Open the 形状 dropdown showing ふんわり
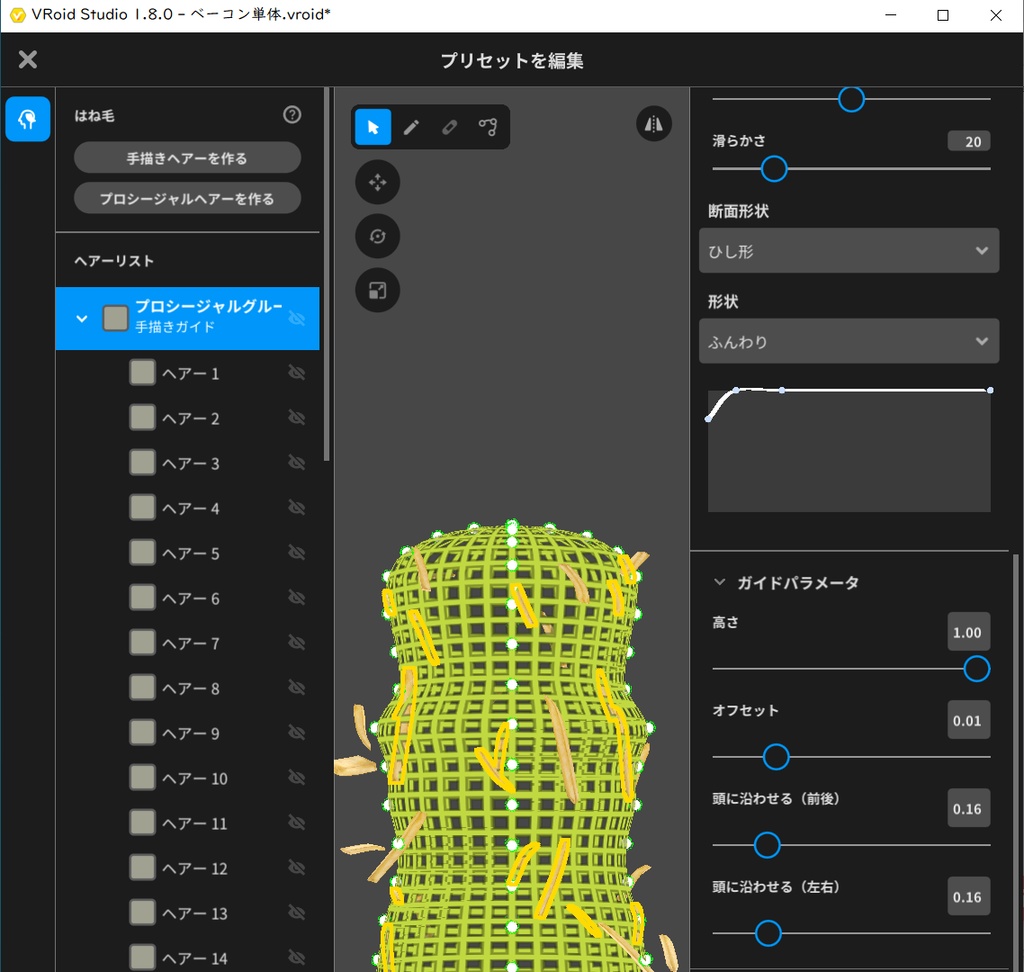 pyautogui.click(x=848, y=341)
